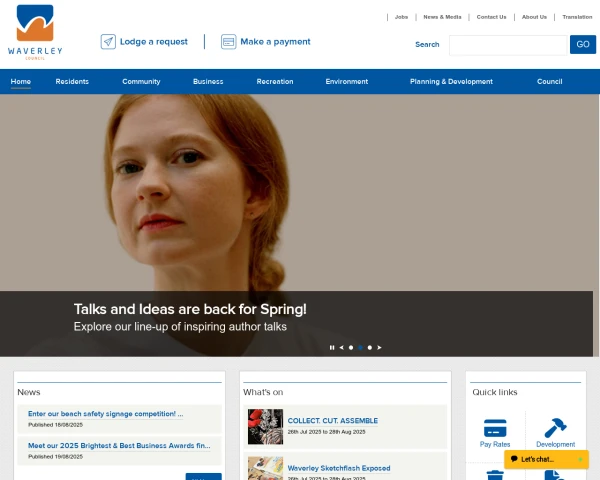600x480 pixels.
Task: Select the second slide dot
Action: [360, 348]
